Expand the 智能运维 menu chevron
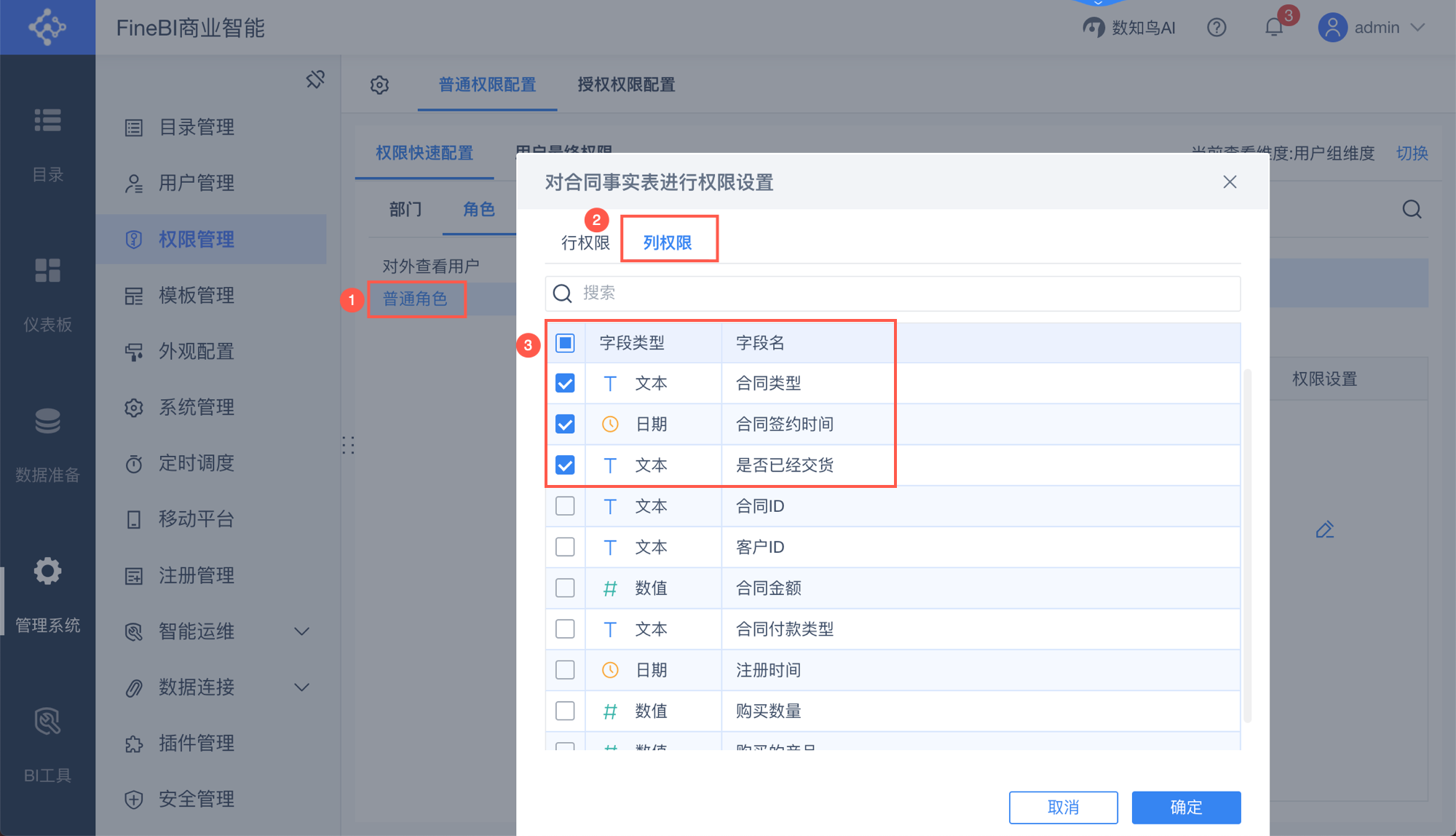 (301, 631)
